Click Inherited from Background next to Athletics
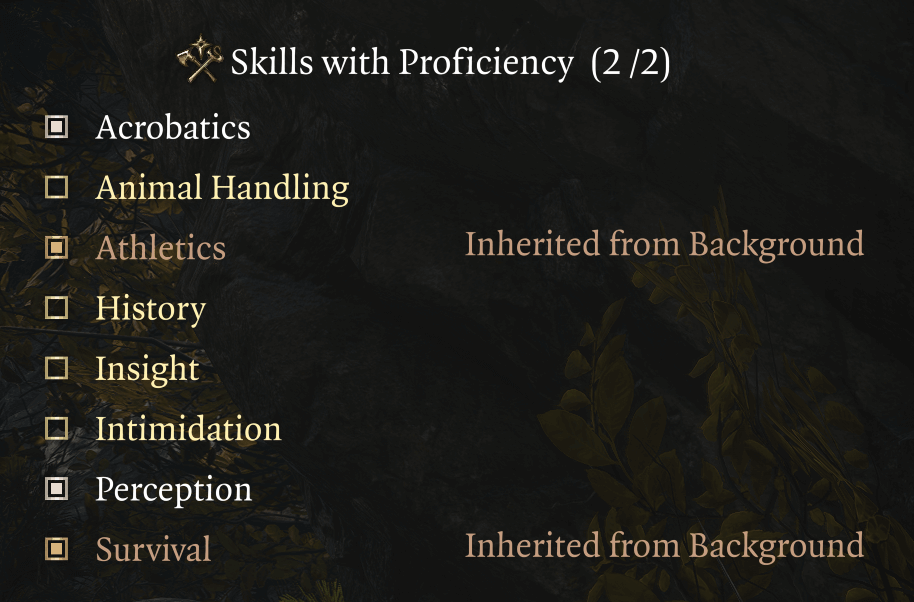The width and height of the screenshot is (914, 602). point(664,244)
